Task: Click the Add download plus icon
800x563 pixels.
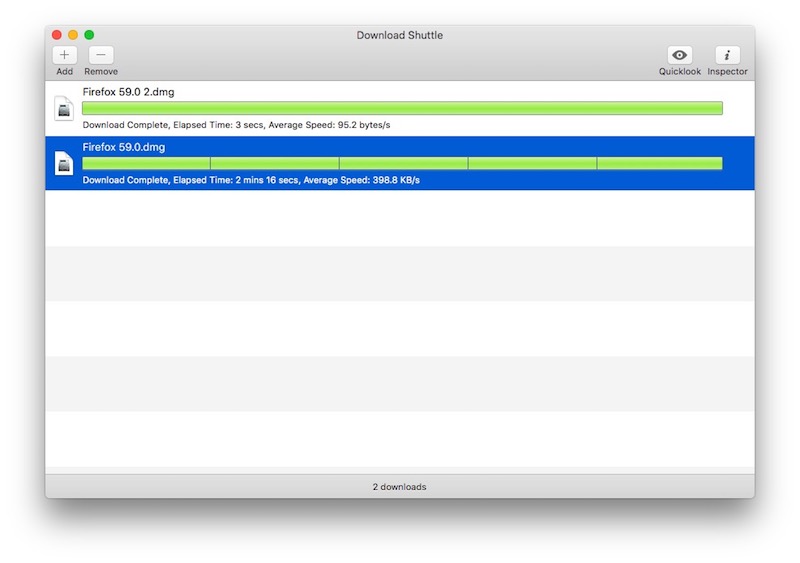Action: pos(64,55)
